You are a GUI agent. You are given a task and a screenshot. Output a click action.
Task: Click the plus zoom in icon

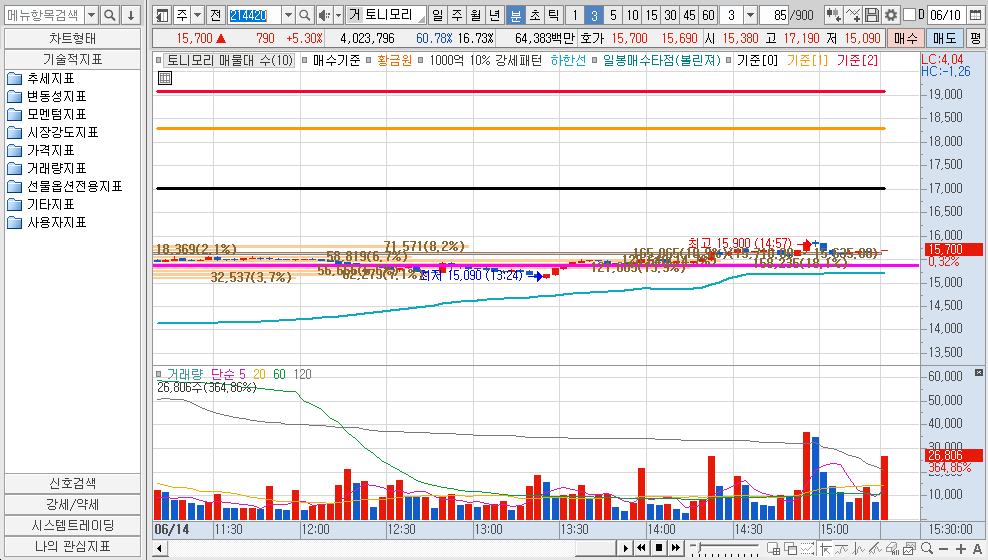[x=960, y=549]
